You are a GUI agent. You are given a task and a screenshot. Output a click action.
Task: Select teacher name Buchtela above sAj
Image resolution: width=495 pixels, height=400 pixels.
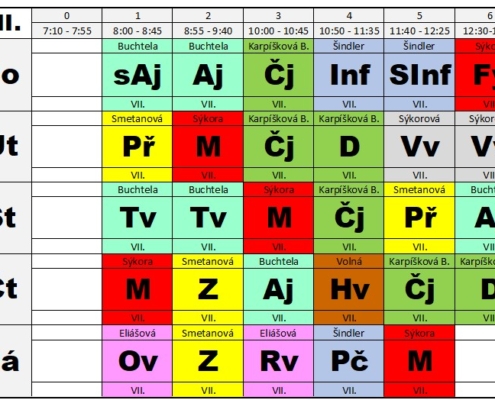pyautogui.click(x=137, y=46)
